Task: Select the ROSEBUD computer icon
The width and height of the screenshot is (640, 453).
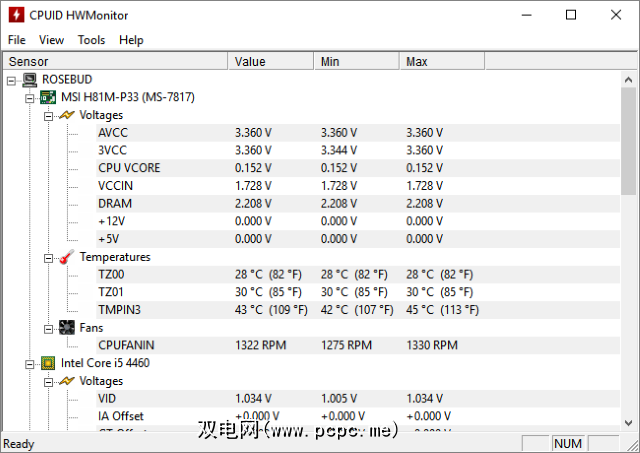Action: pyautogui.click(x=29, y=80)
